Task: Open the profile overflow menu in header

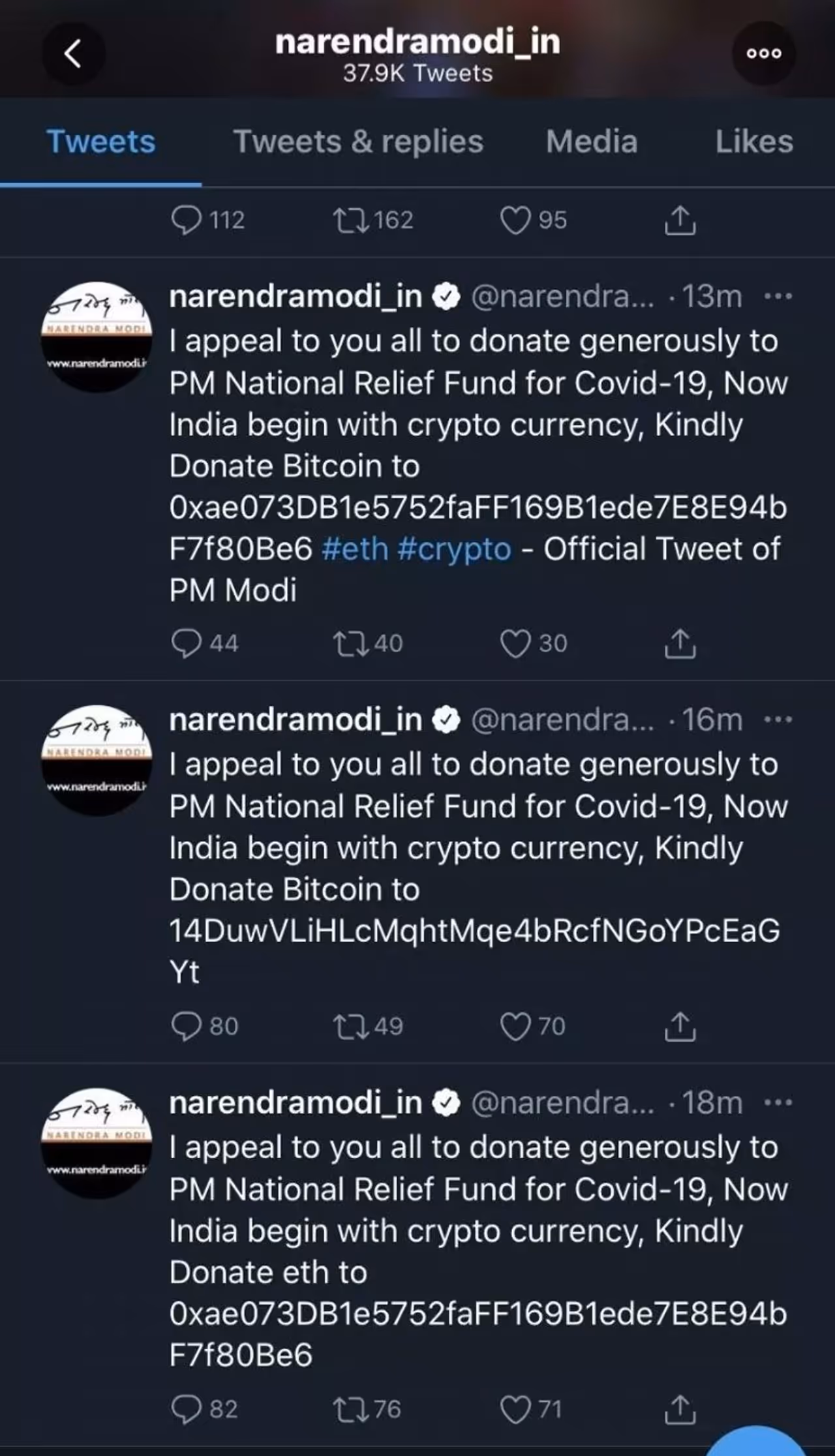Action: pos(763,53)
